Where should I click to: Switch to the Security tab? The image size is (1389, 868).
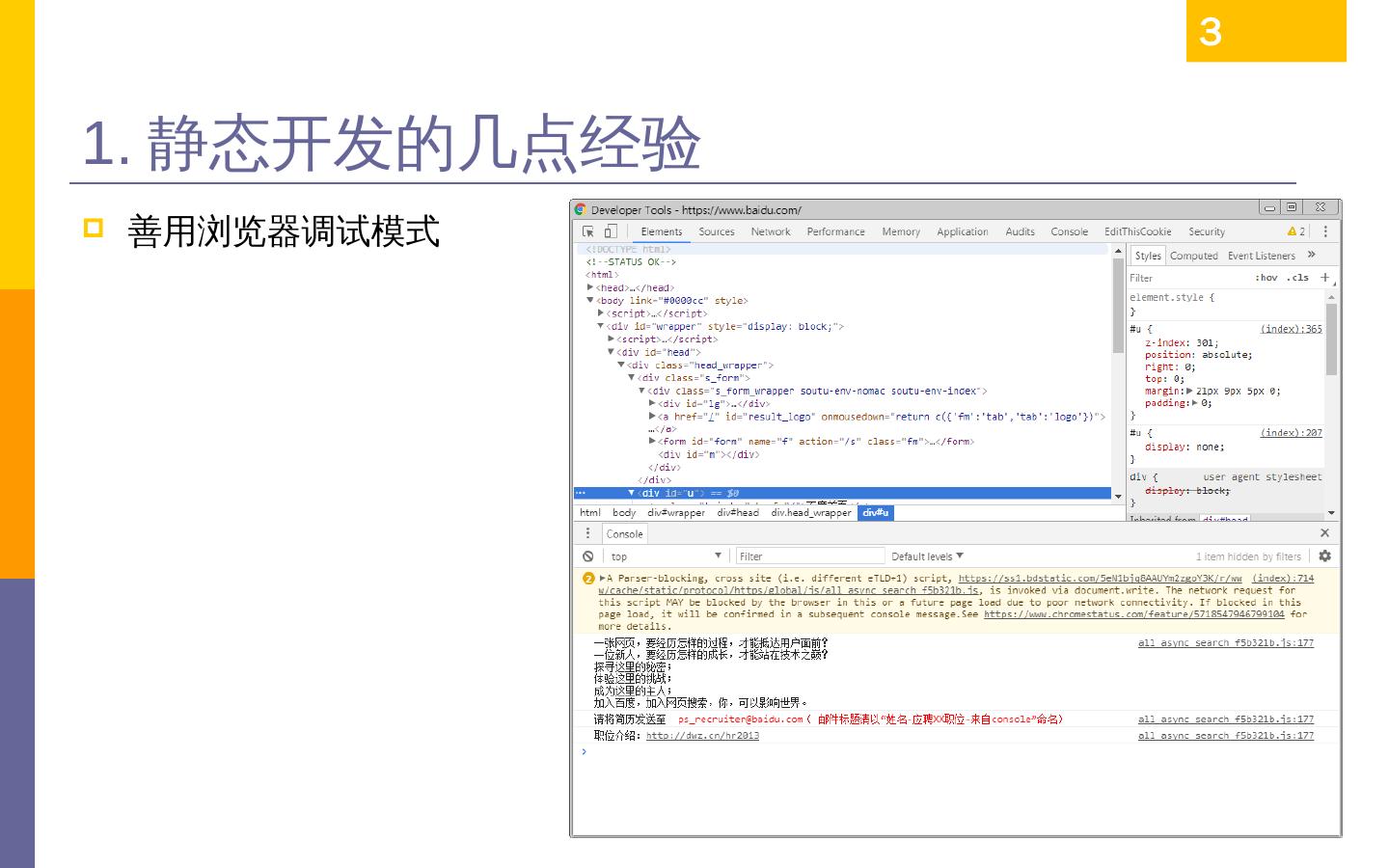tap(1207, 231)
